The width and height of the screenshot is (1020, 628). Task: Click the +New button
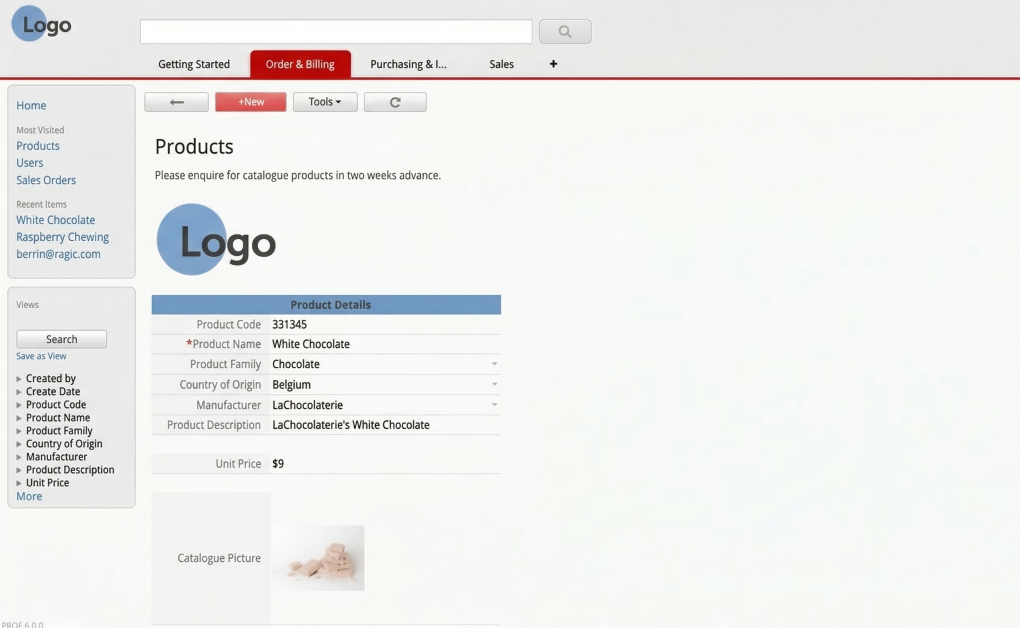coord(250,101)
